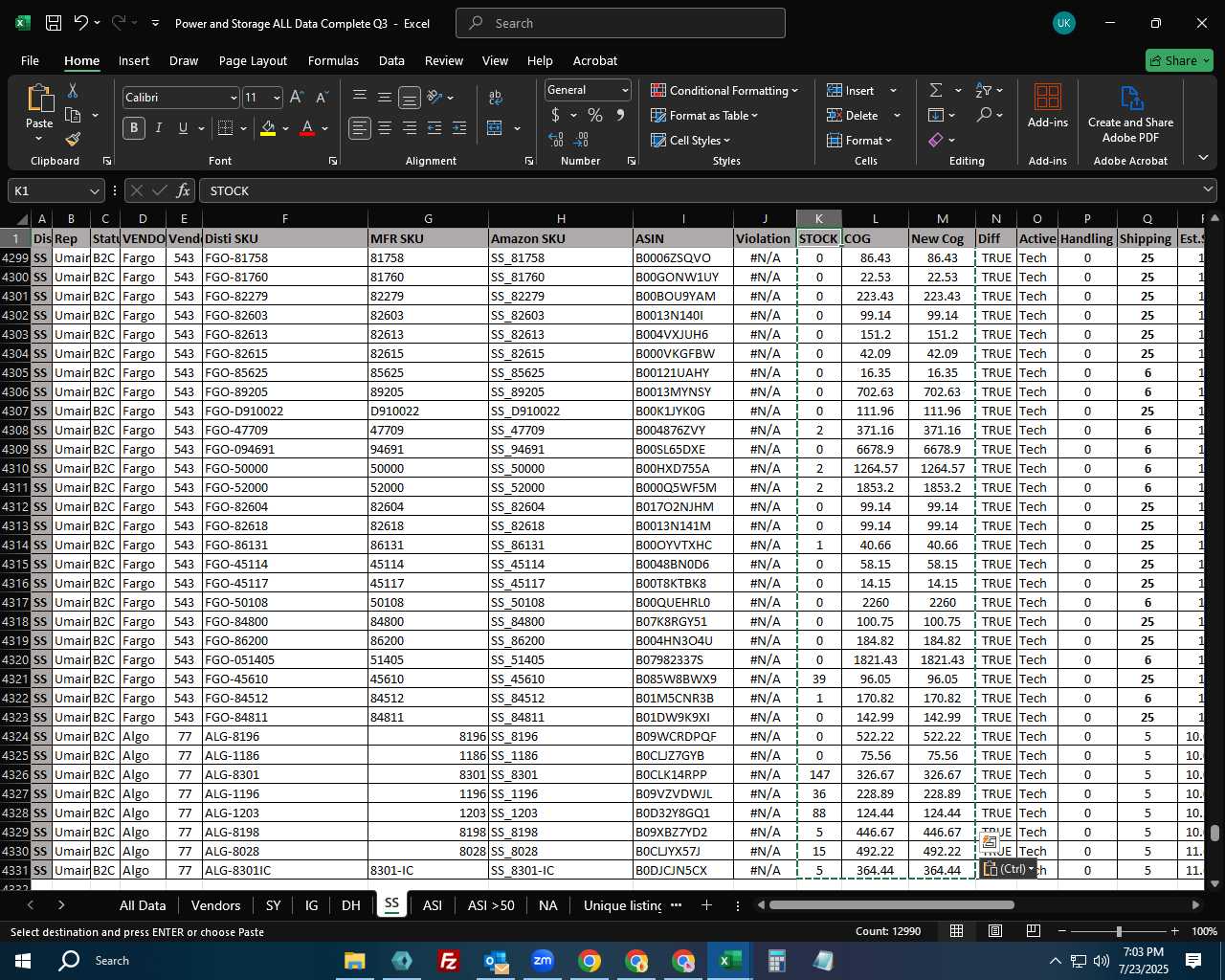The image size is (1225, 980).
Task: Open Windows Calculator from taskbar
Action: click(776, 960)
